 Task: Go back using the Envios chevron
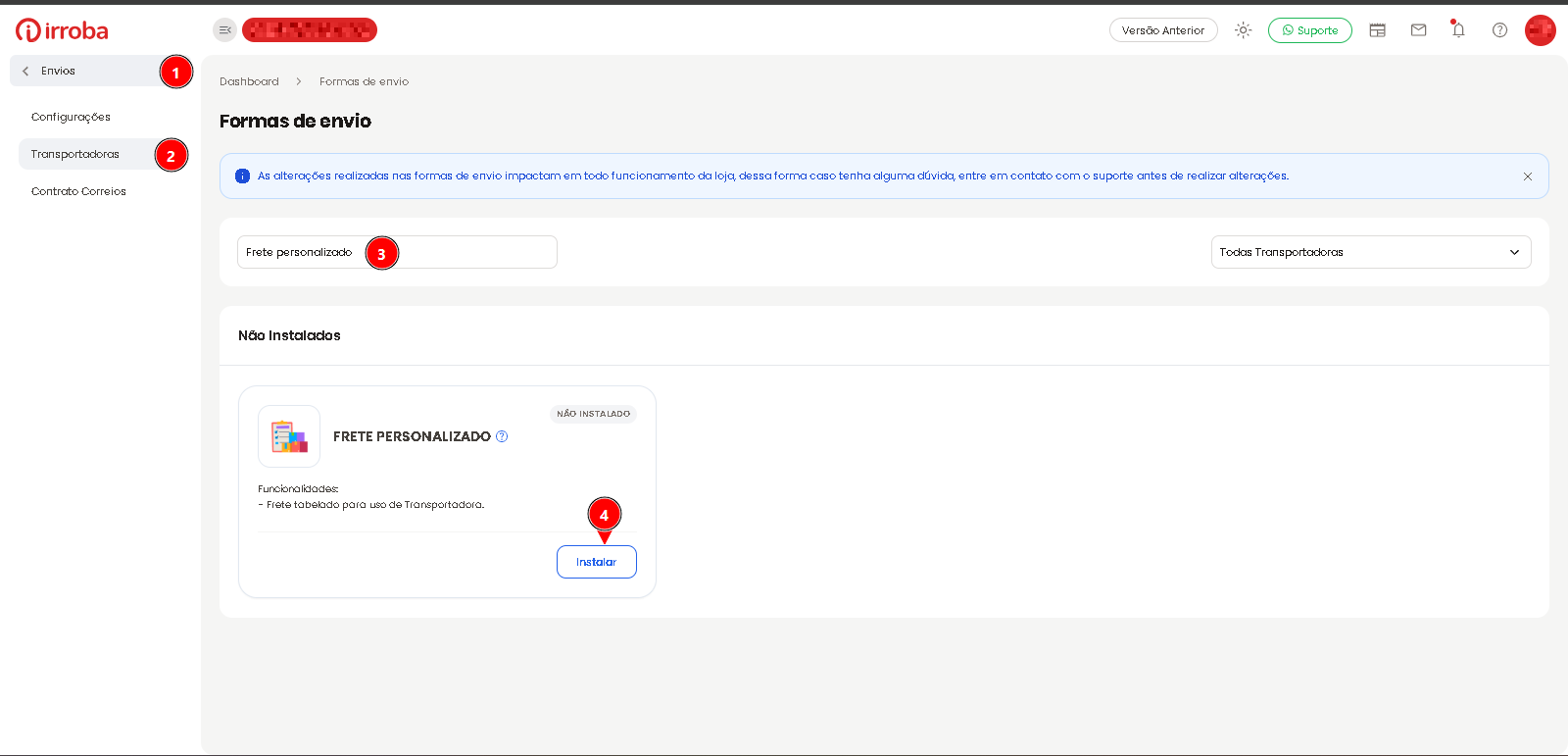[x=25, y=71]
